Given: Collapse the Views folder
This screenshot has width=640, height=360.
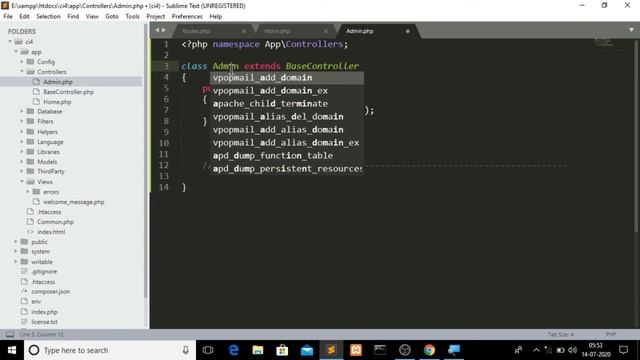Looking at the screenshot, I should (x=22, y=182).
